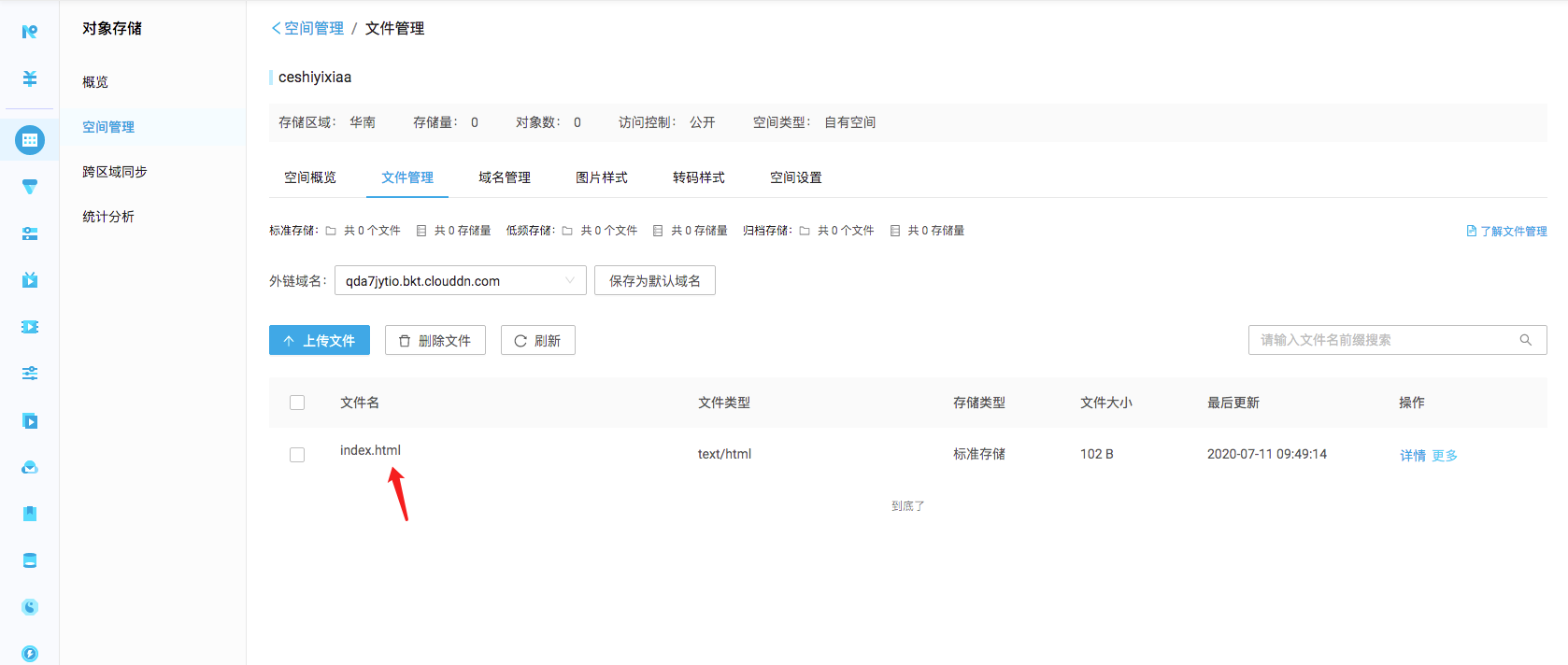This screenshot has height=665, width=1568.
Task: Click the file name prefix search field
Action: coord(1398,340)
